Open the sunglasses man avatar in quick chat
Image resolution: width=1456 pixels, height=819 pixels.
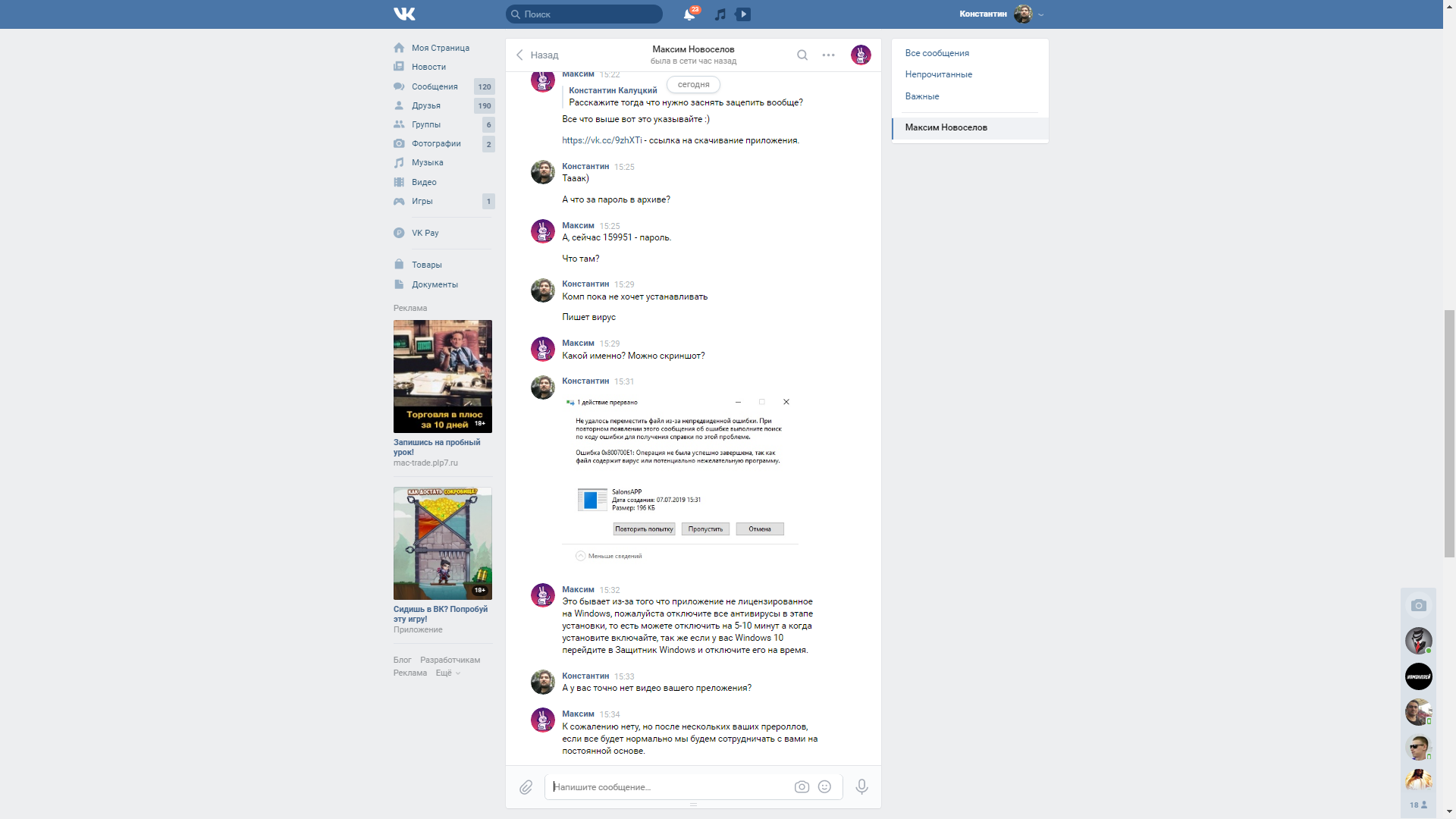[1418, 748]
